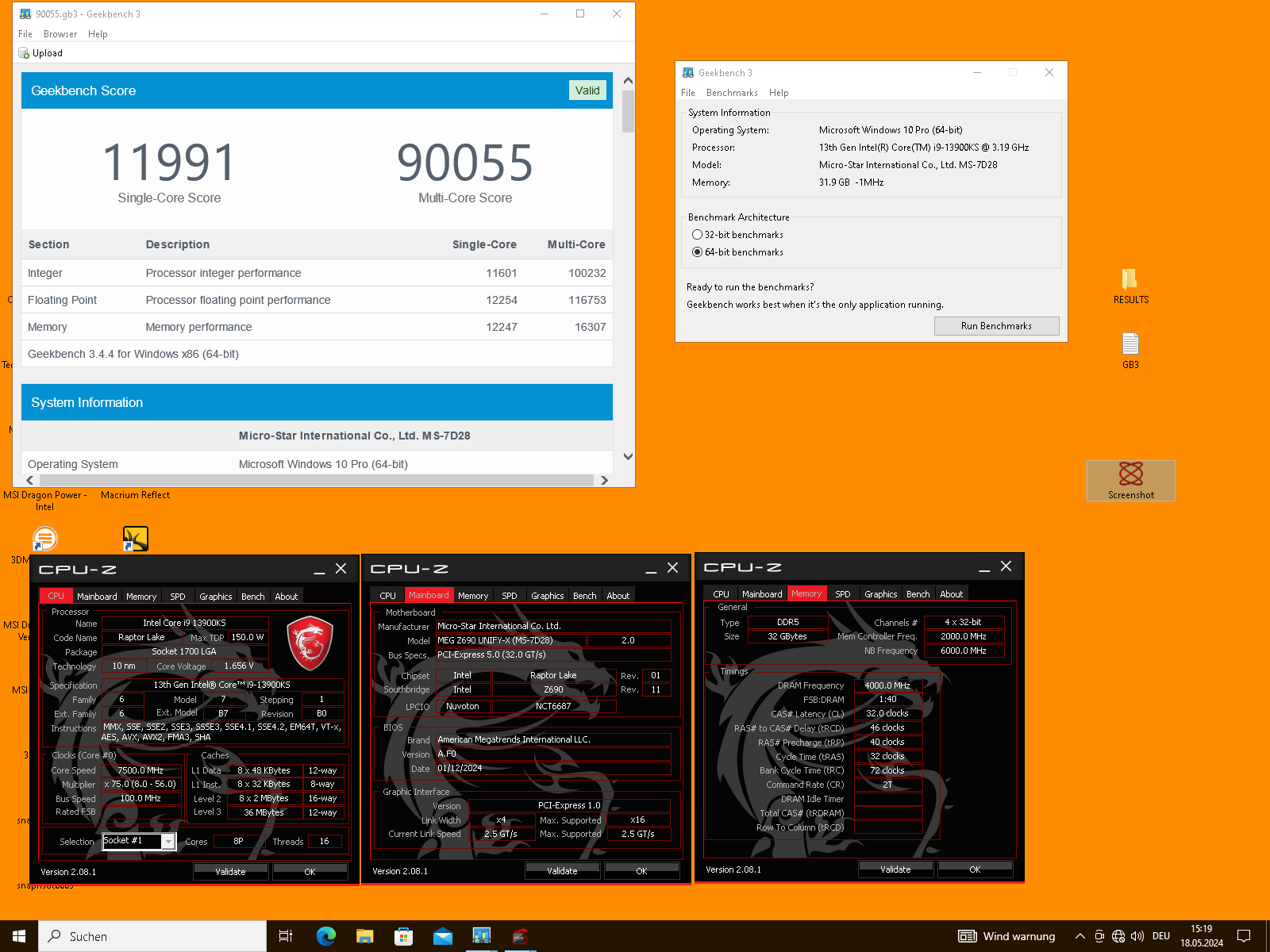Open the notification center icon
Viewport: 1270px width, 952px height.
(x=1244, y=936)
